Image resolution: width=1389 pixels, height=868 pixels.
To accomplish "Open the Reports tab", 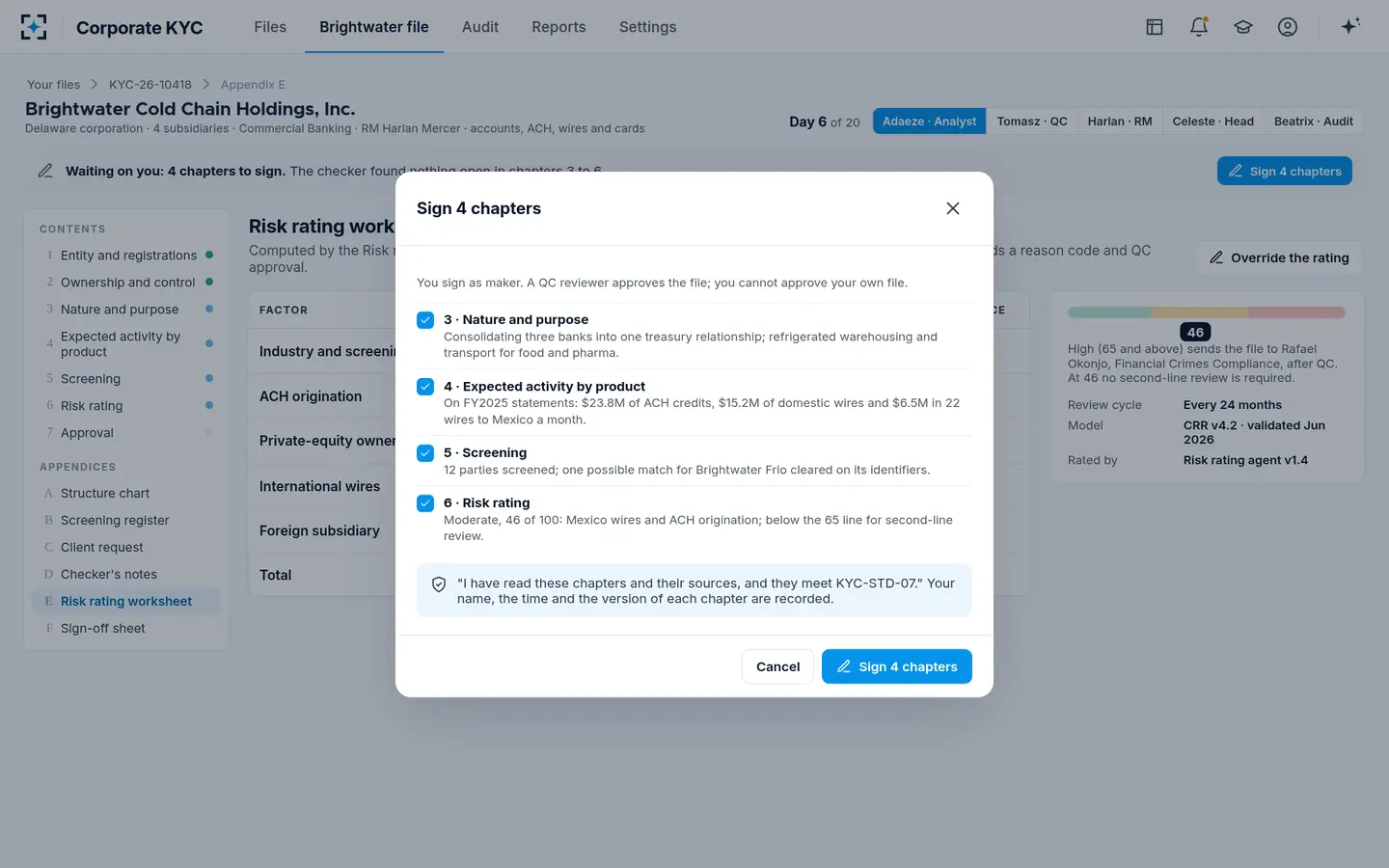I will click(558, 27).
